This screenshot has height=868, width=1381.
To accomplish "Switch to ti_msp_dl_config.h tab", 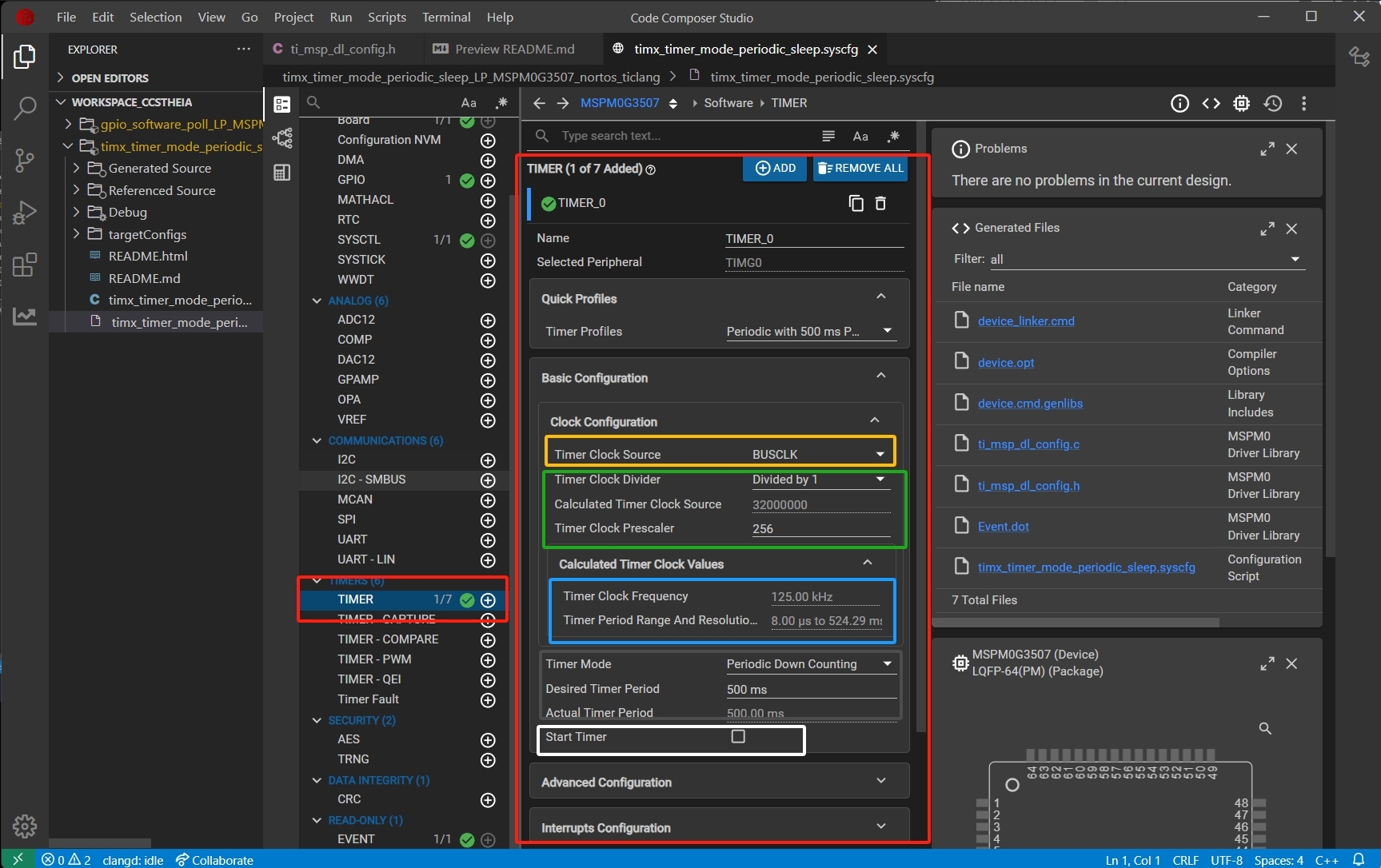I will point(343,49).
